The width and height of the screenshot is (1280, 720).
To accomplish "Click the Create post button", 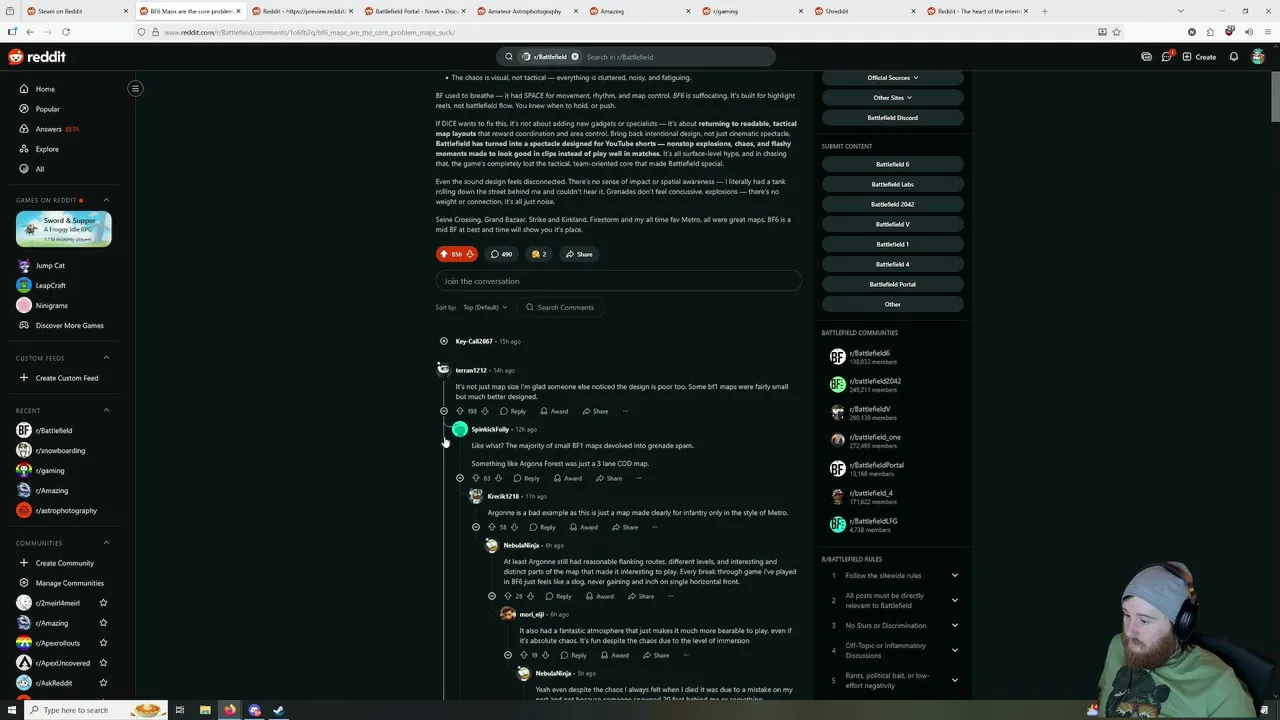I will [x=1199, y=57].
